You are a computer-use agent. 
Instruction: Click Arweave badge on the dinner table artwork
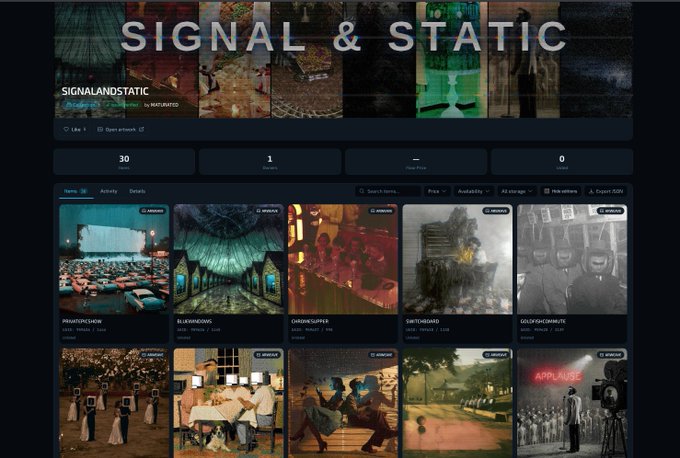267,355
